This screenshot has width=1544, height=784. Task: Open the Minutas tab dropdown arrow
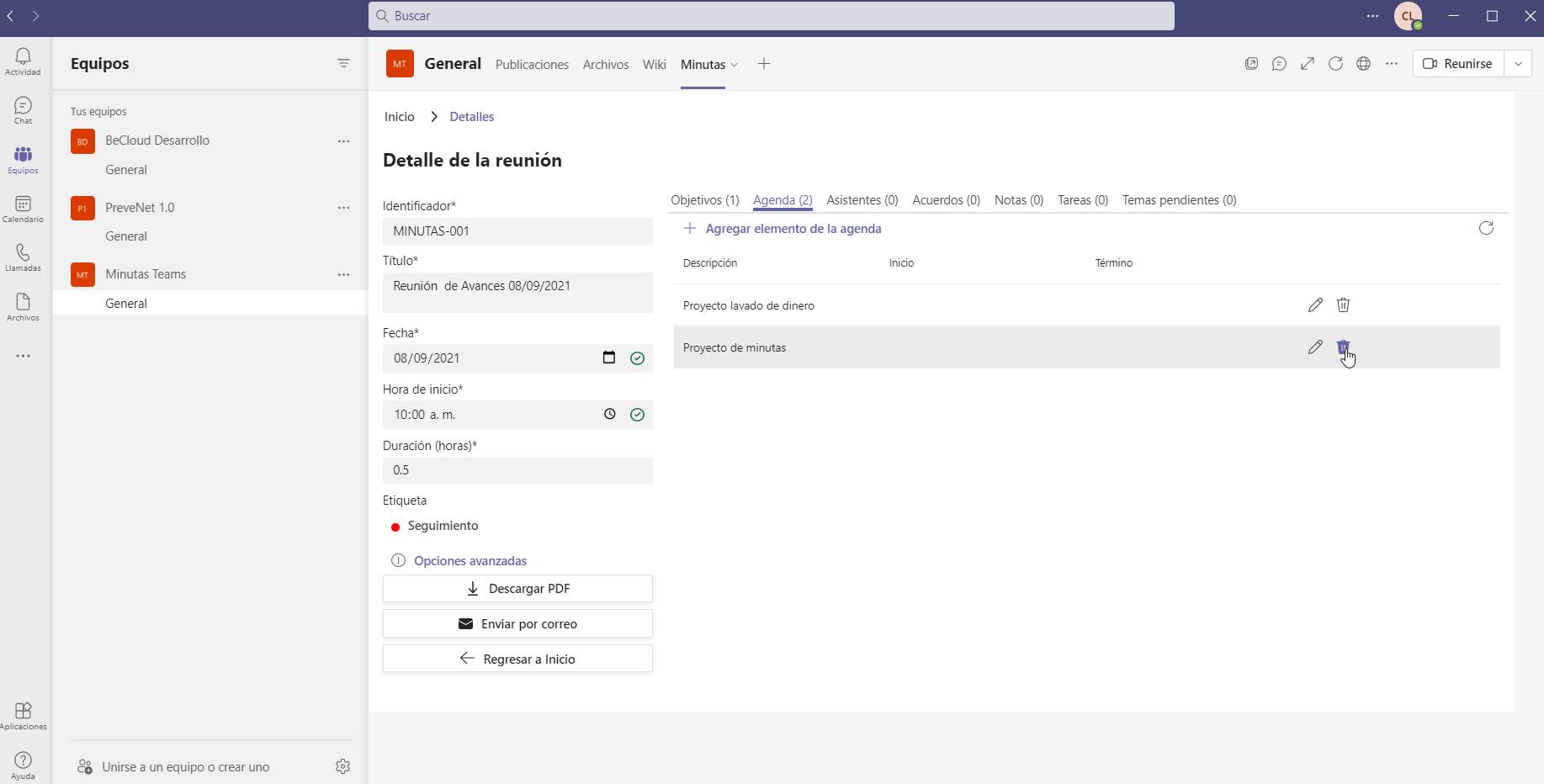pyautogui.click(x=735, y=65)
